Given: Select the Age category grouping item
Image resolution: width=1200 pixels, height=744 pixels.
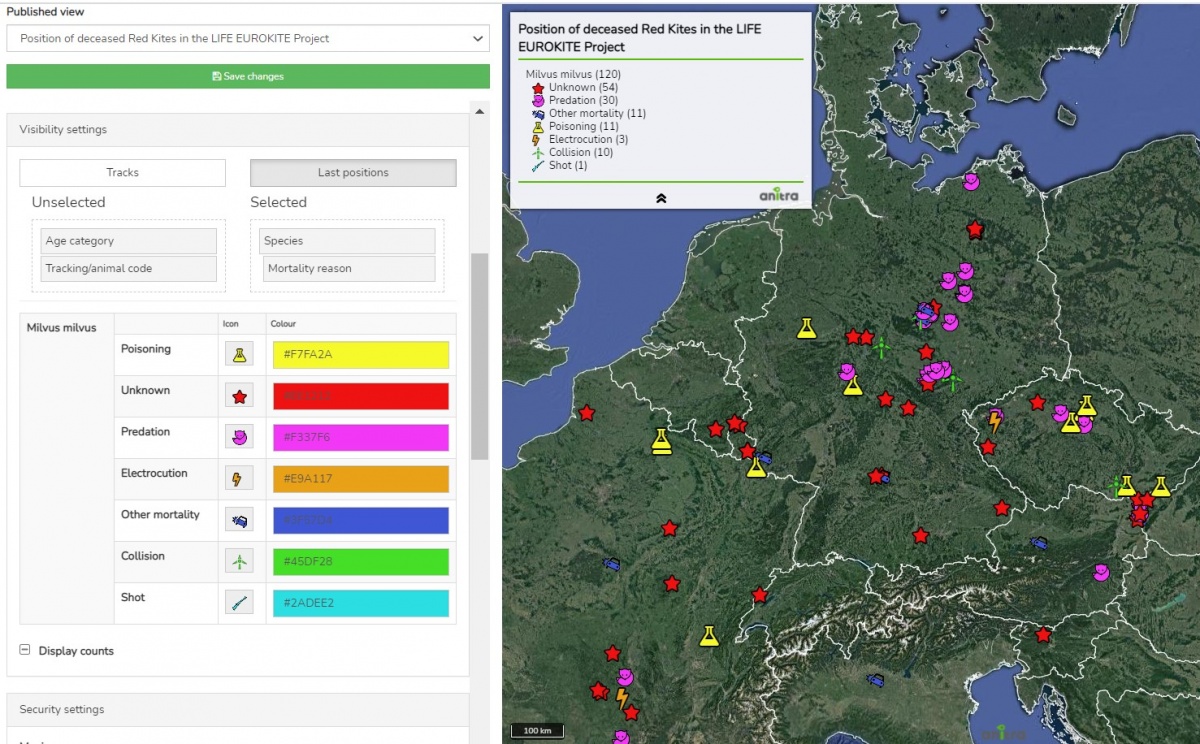Looking at the screenshot, I should (129, 241).
